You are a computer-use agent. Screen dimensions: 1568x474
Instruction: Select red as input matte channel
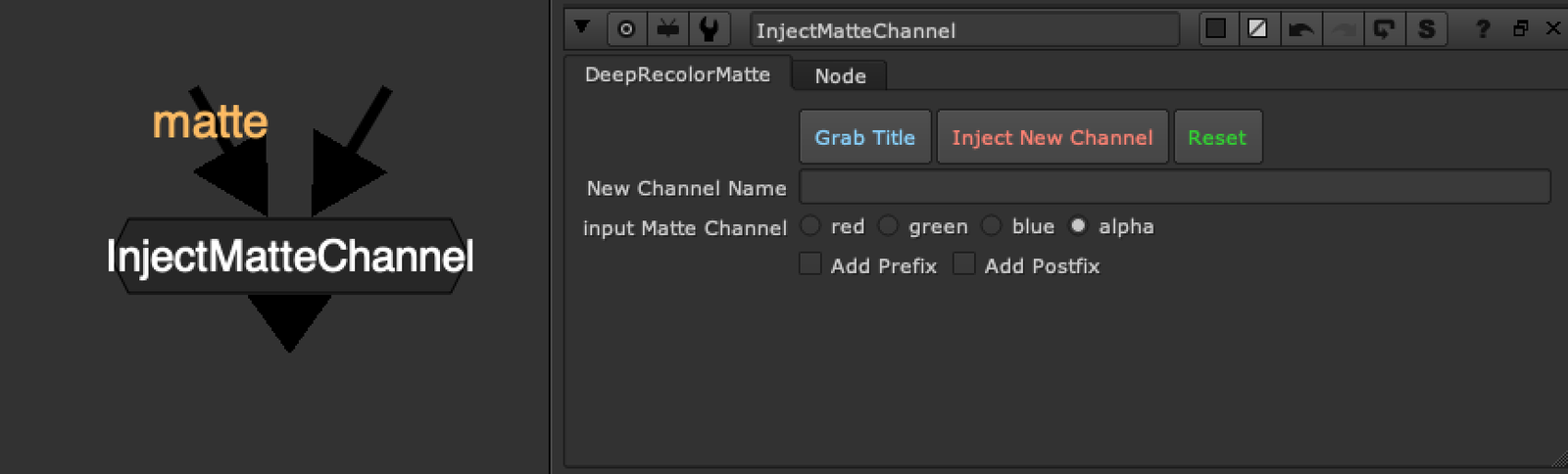810,226
